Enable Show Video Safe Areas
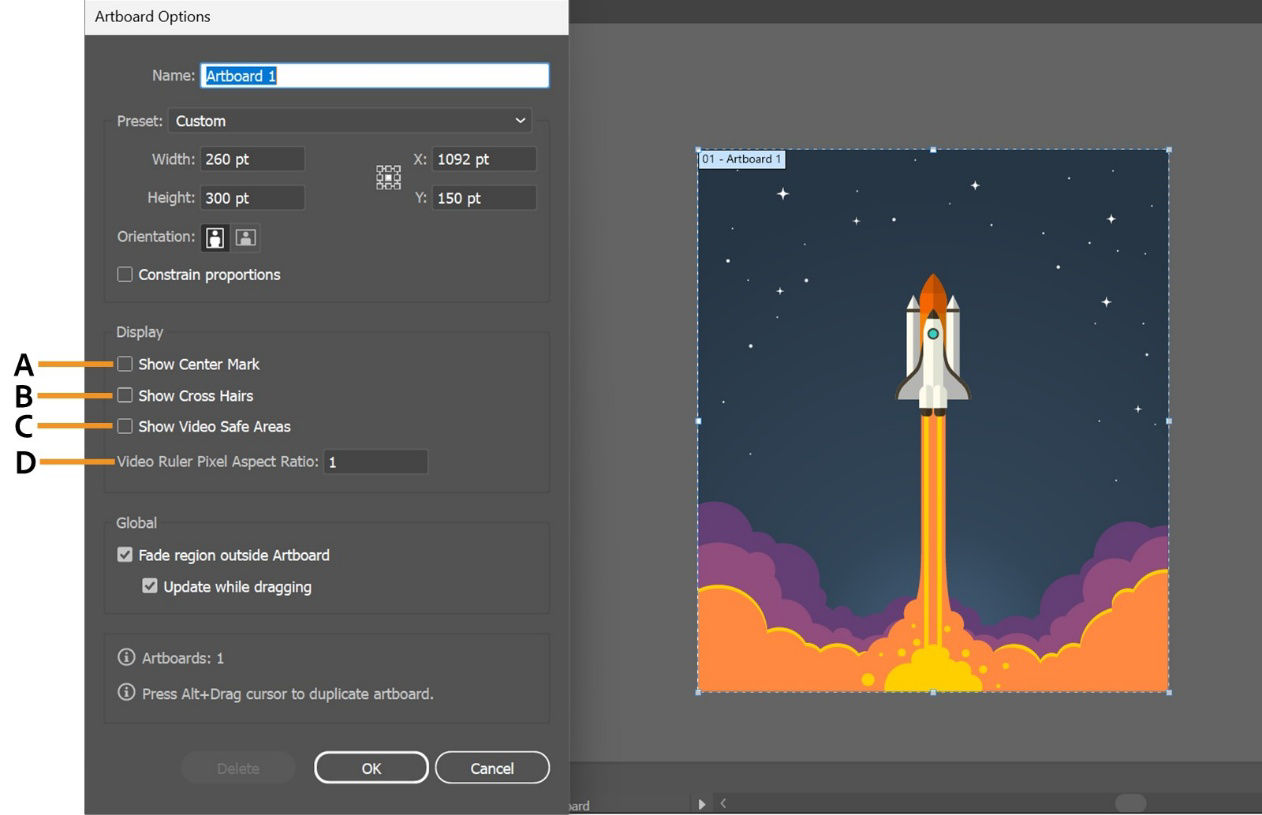The height and width of the screenshot is (815, 1262). pos(126,426)
